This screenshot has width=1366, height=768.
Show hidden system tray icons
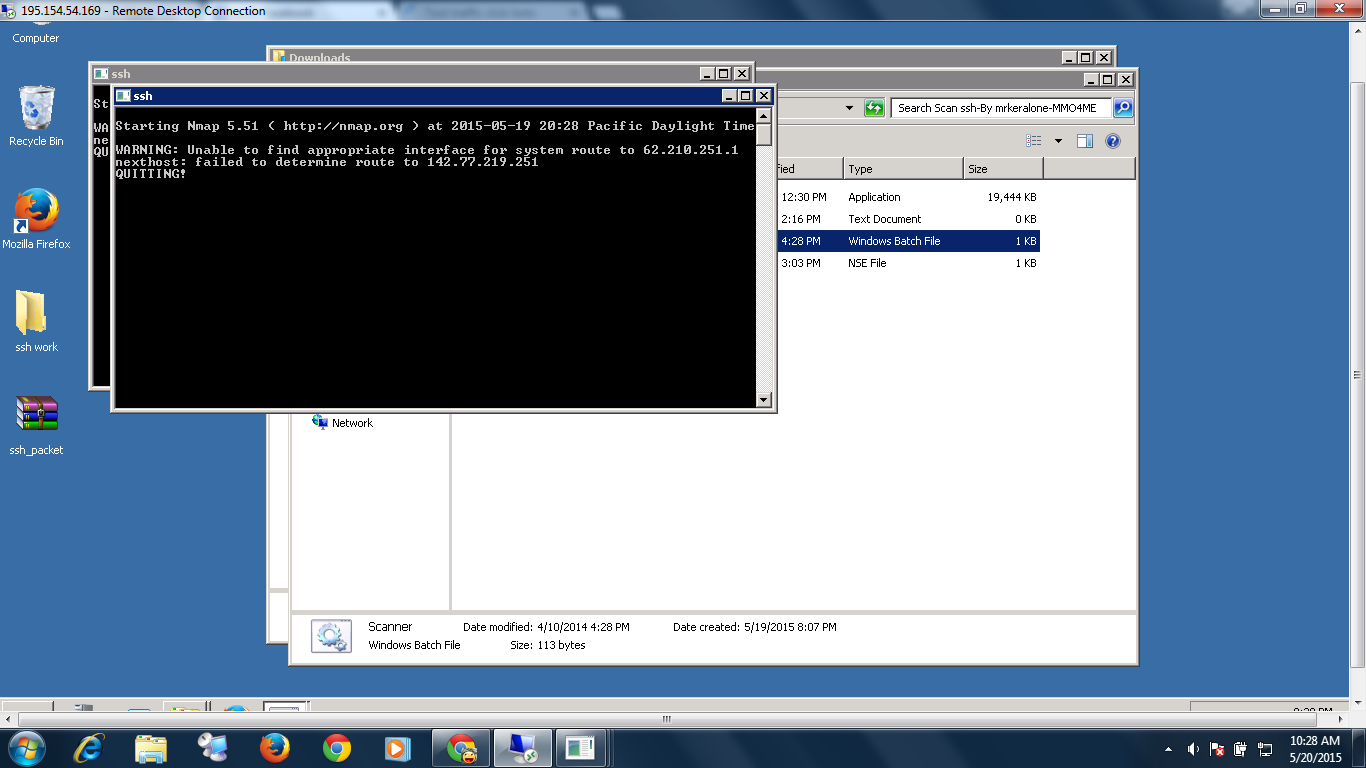click(x=1169, y=749)
